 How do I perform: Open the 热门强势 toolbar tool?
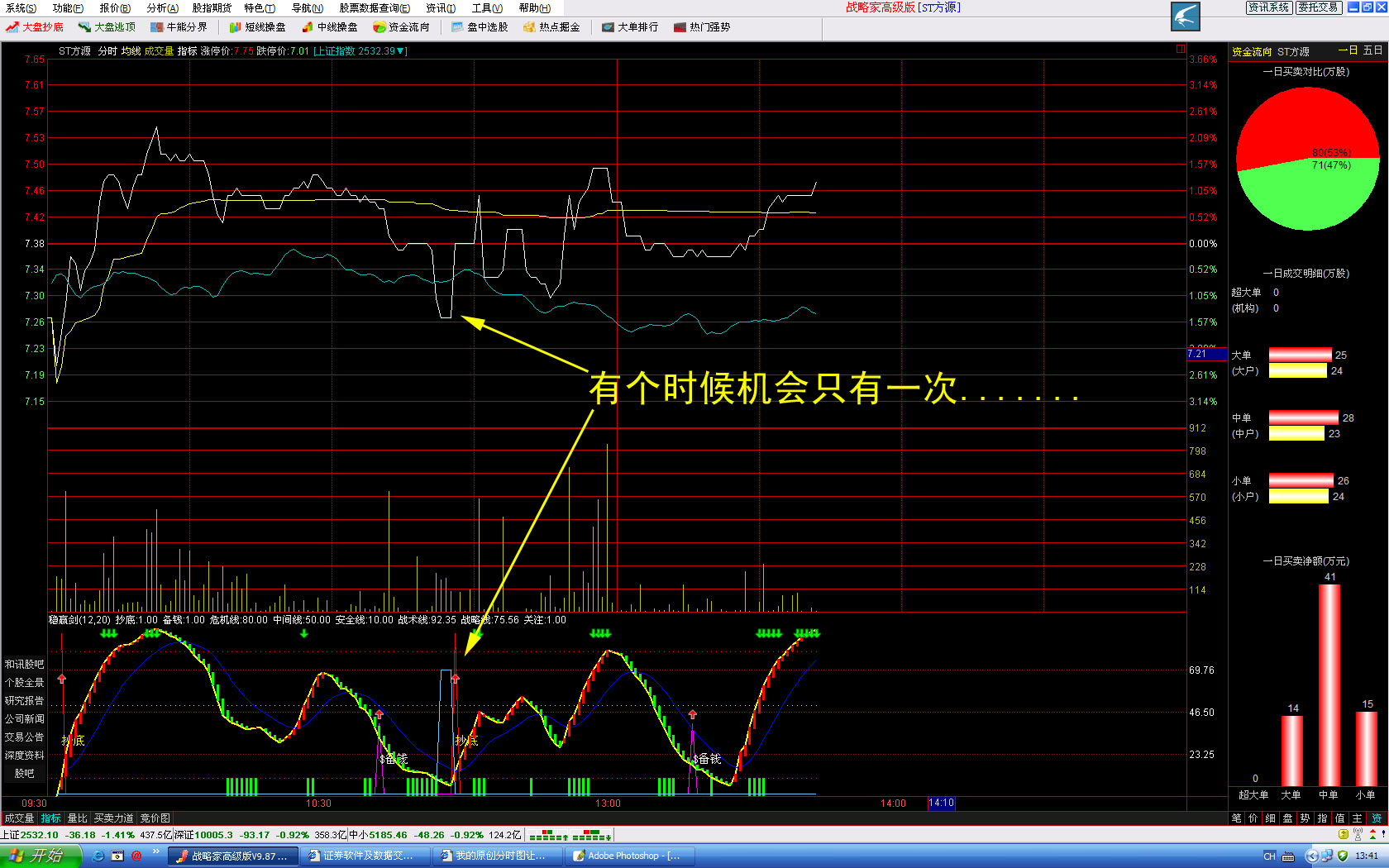(x=702, y=27)
